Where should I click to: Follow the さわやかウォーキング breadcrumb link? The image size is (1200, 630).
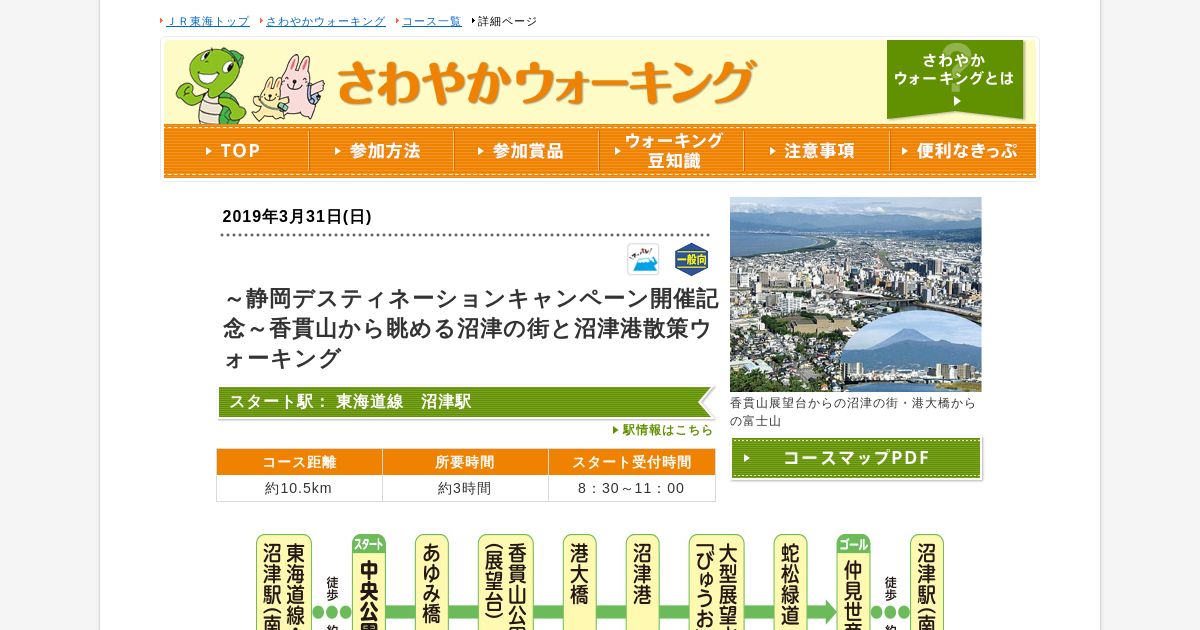[x=325, y=21]
